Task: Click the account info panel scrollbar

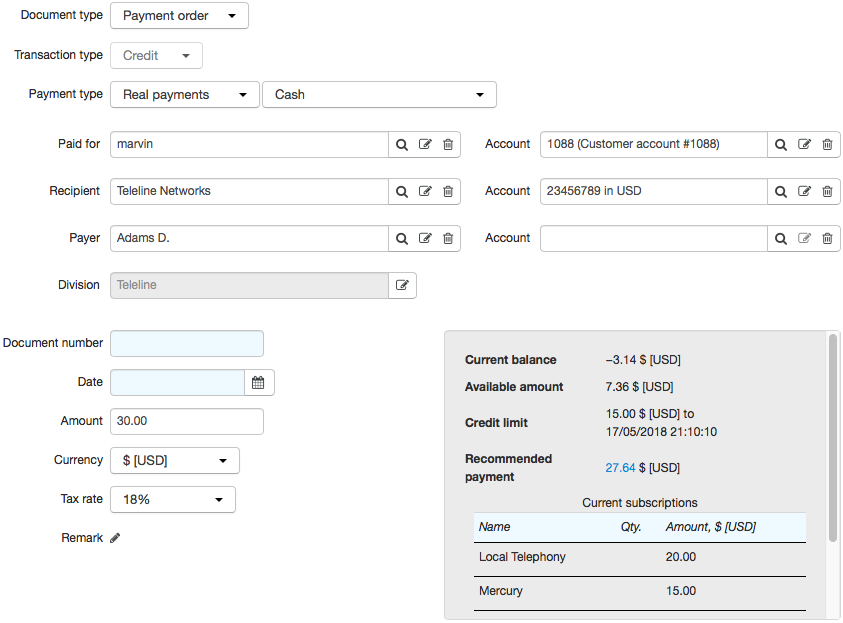Action: (833, 438)
